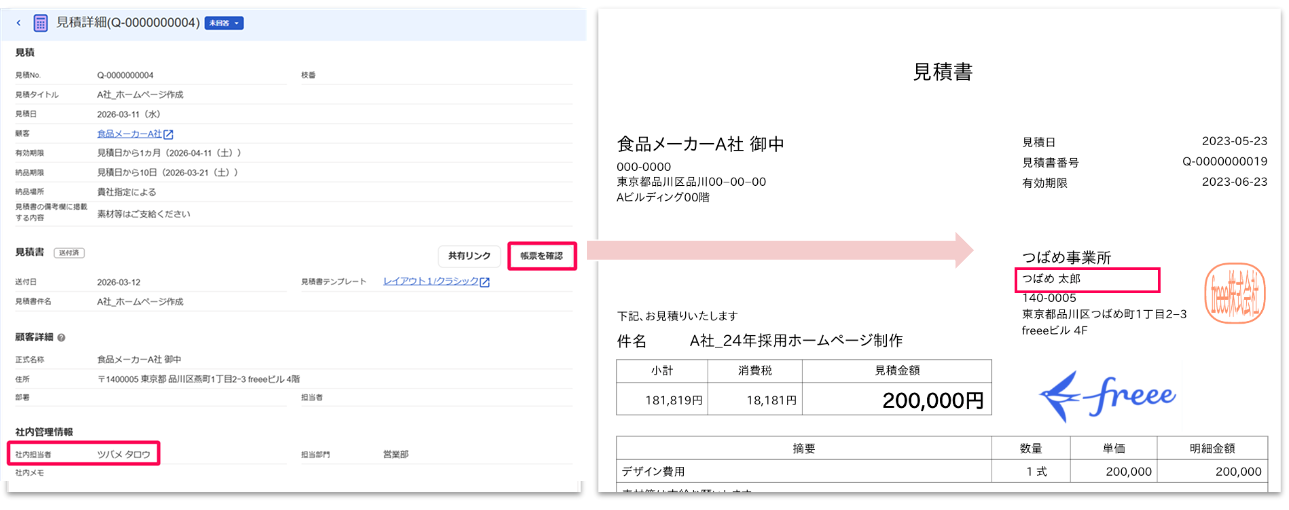Click the つばめ 太郎 name on the quote
This screenshot has width=1289, height=510.
(x=1051, y=279)
